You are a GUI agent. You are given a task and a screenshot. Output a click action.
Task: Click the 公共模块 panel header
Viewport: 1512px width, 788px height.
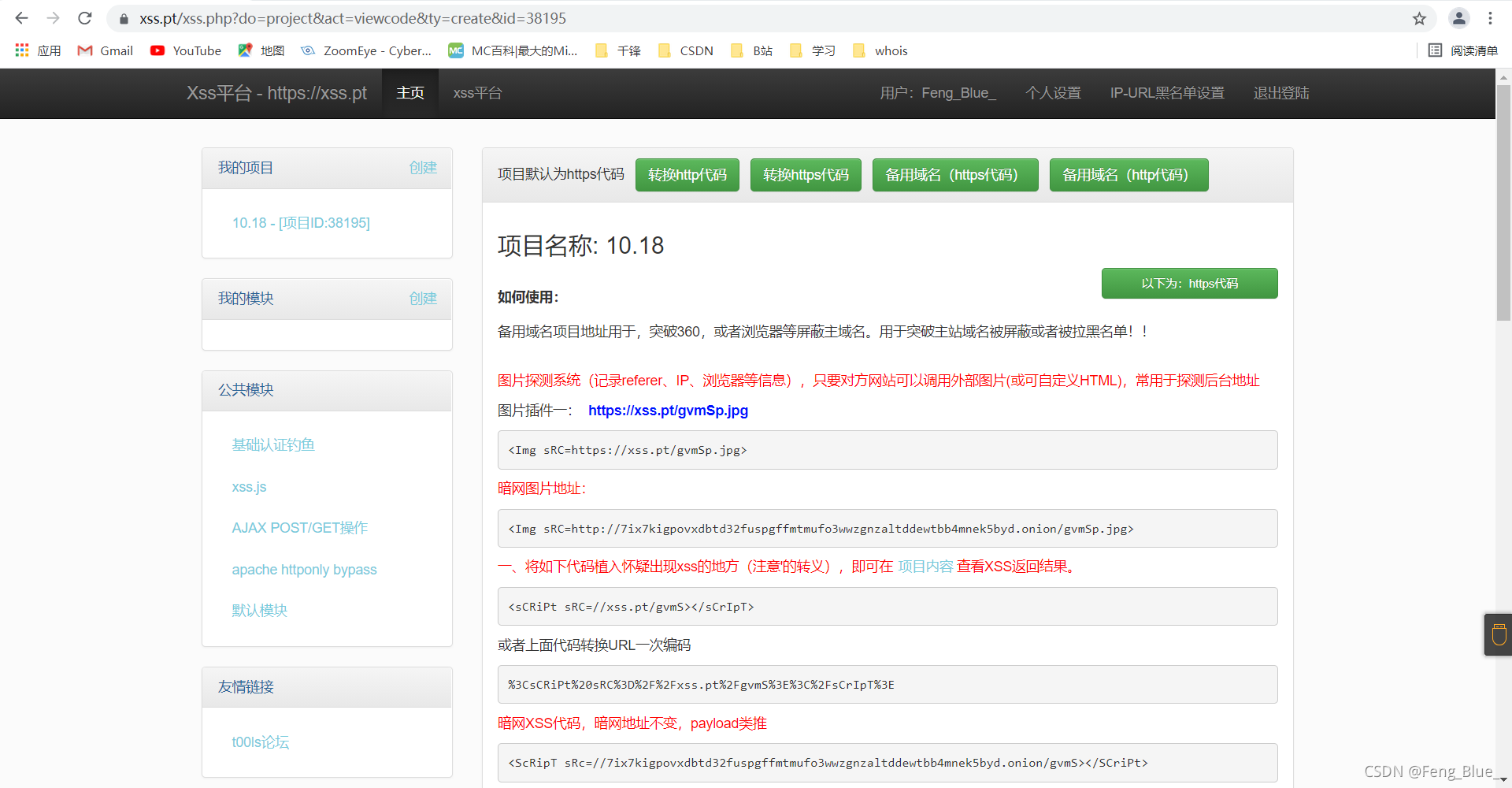coord(327,391)
